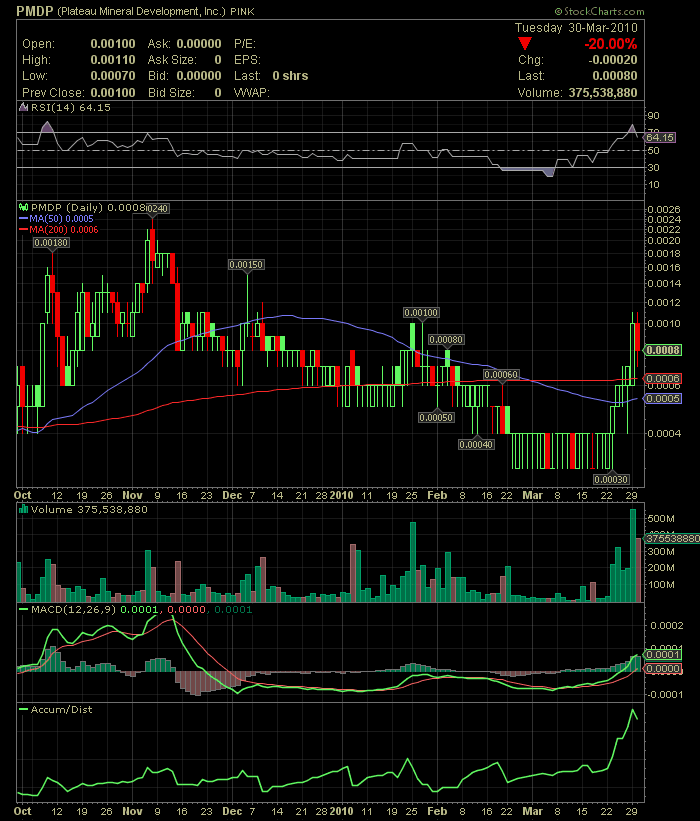Click the Nov label on date axis
The image size is (700, 821).
[133, 494]
